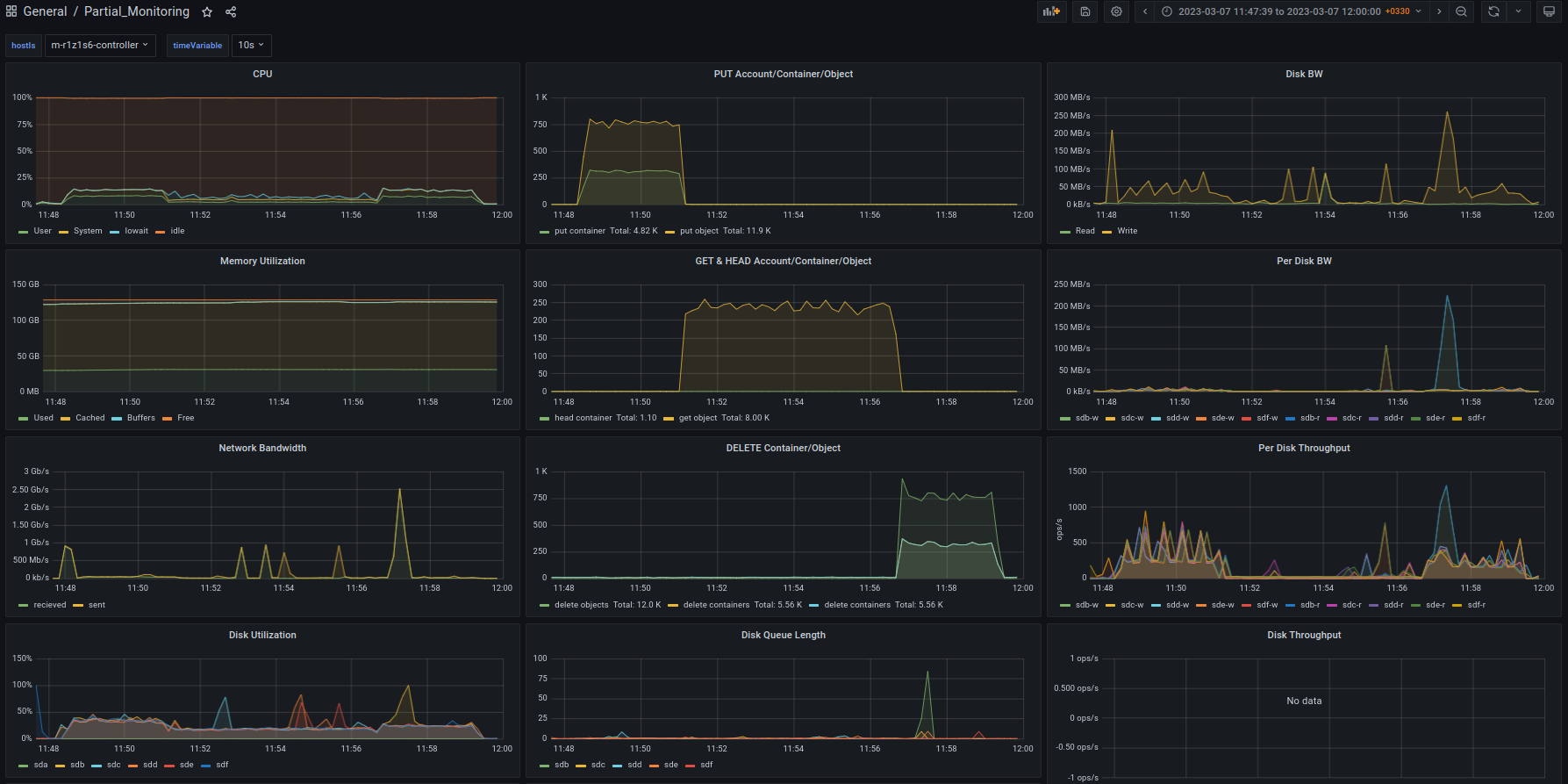Save dashboard using the floppy disk icon
Viewport: 1568px width, 784px height.
1085,11
